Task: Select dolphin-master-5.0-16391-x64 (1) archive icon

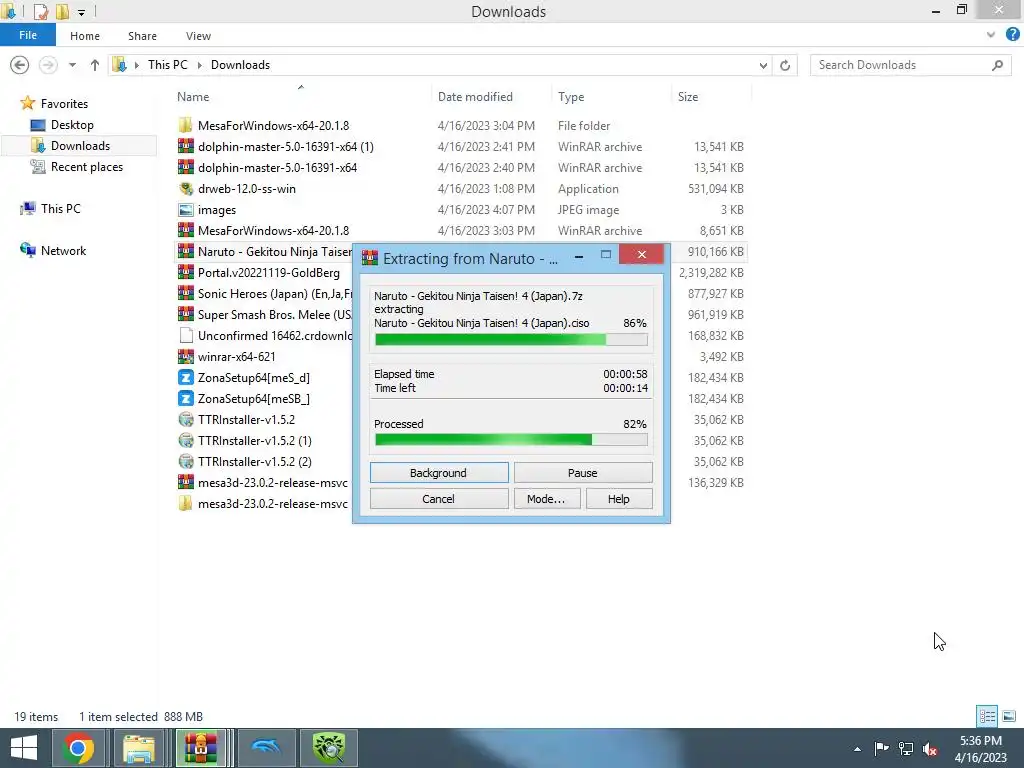Action: pos(185,146)
